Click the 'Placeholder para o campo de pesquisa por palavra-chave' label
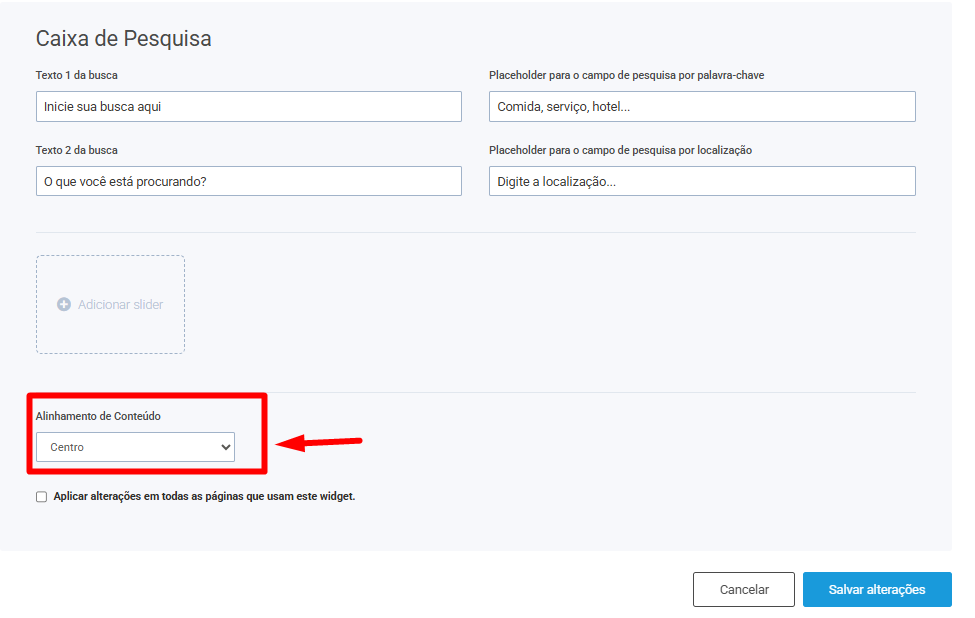This screenshot has height=618, width=975. click(x=626, y=75)
